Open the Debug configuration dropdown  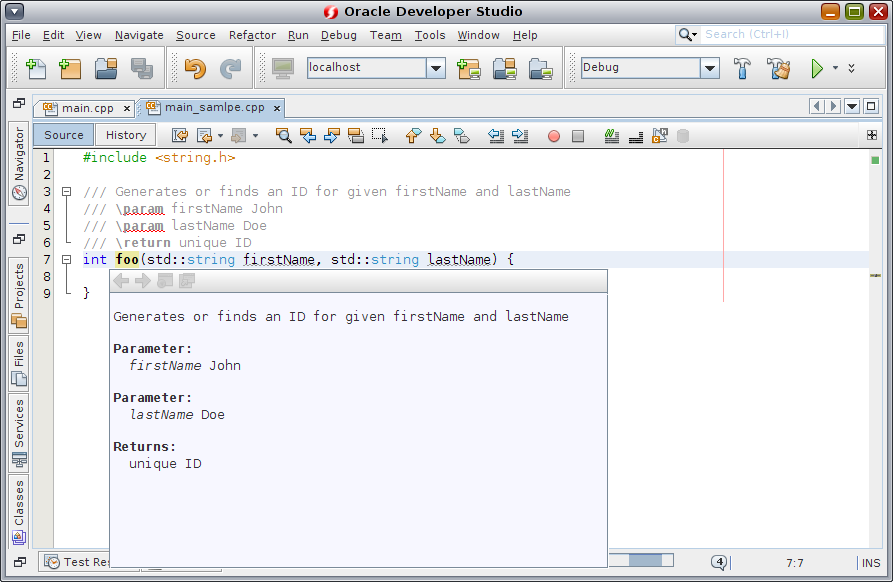710,68
